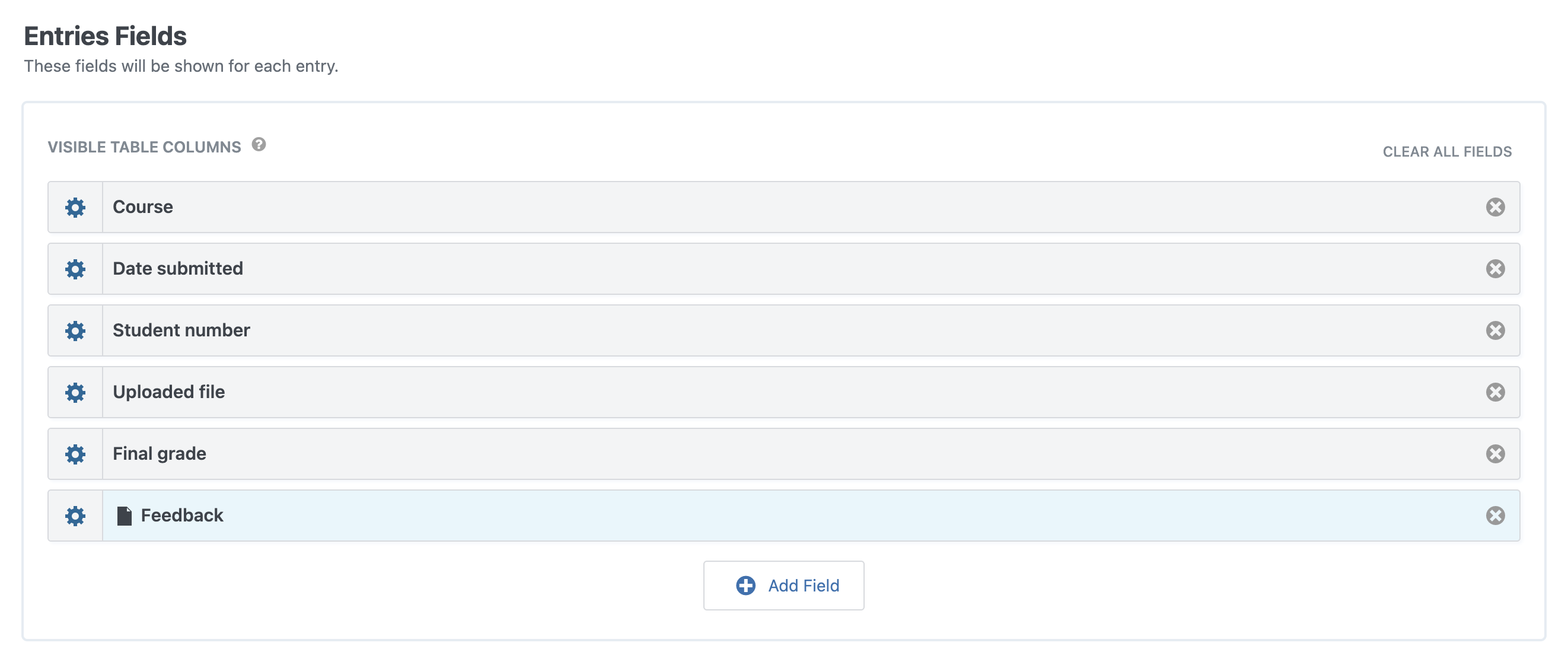Remove the Final grade field

pos(1495,454)
